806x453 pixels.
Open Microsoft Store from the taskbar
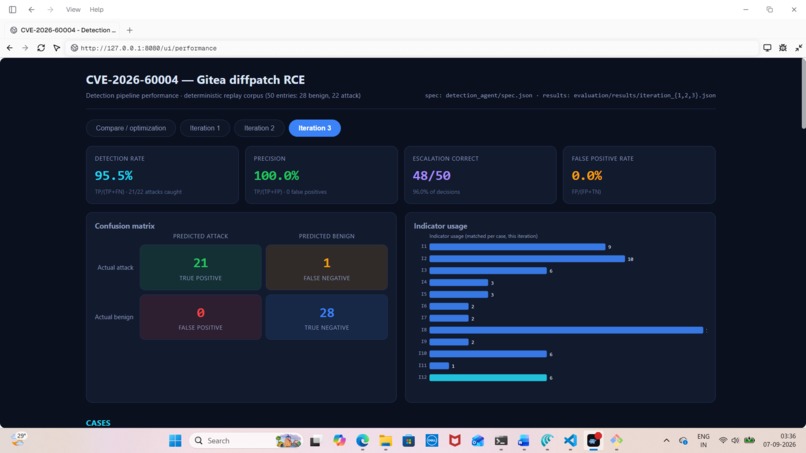click(x=409, y=441)
